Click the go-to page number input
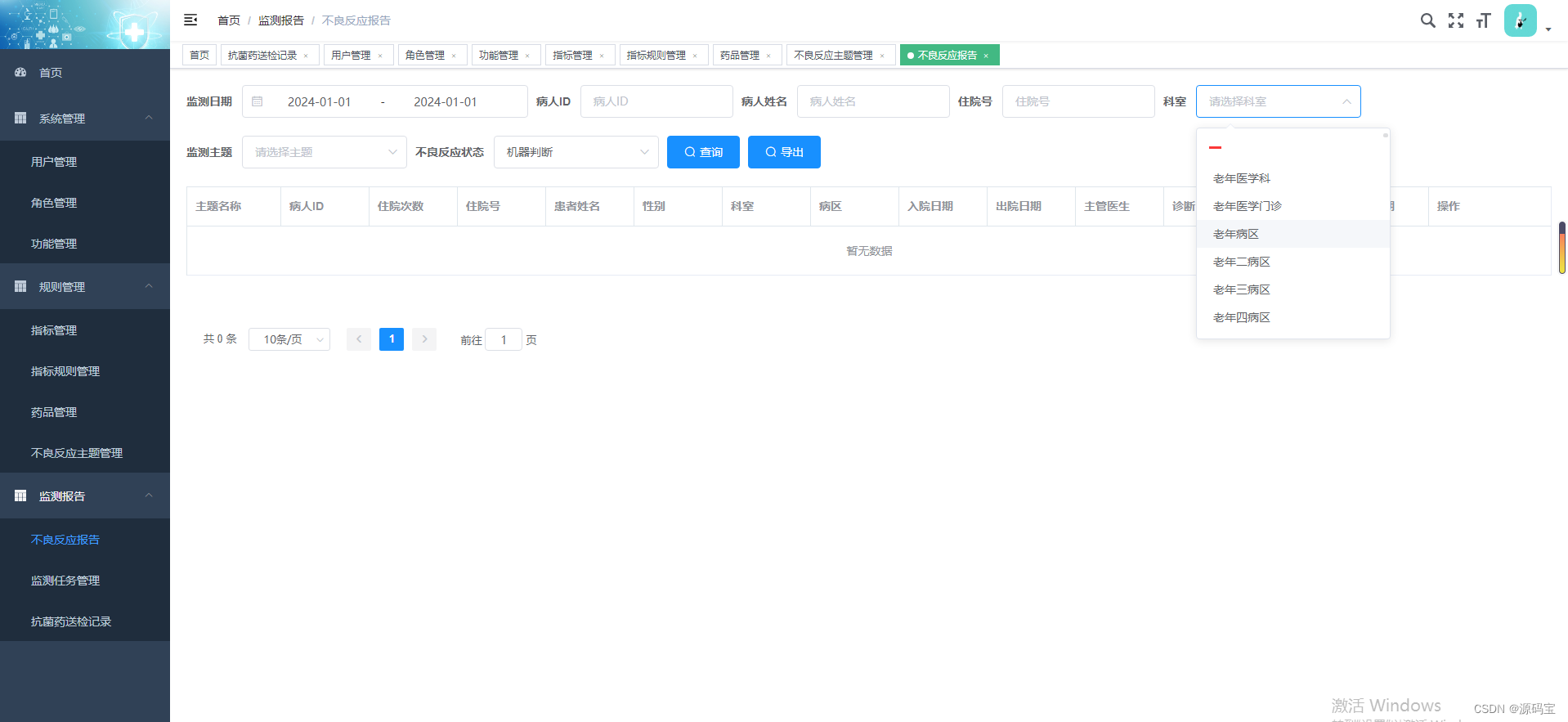The image size is (1568, 722). pos(504,339)
